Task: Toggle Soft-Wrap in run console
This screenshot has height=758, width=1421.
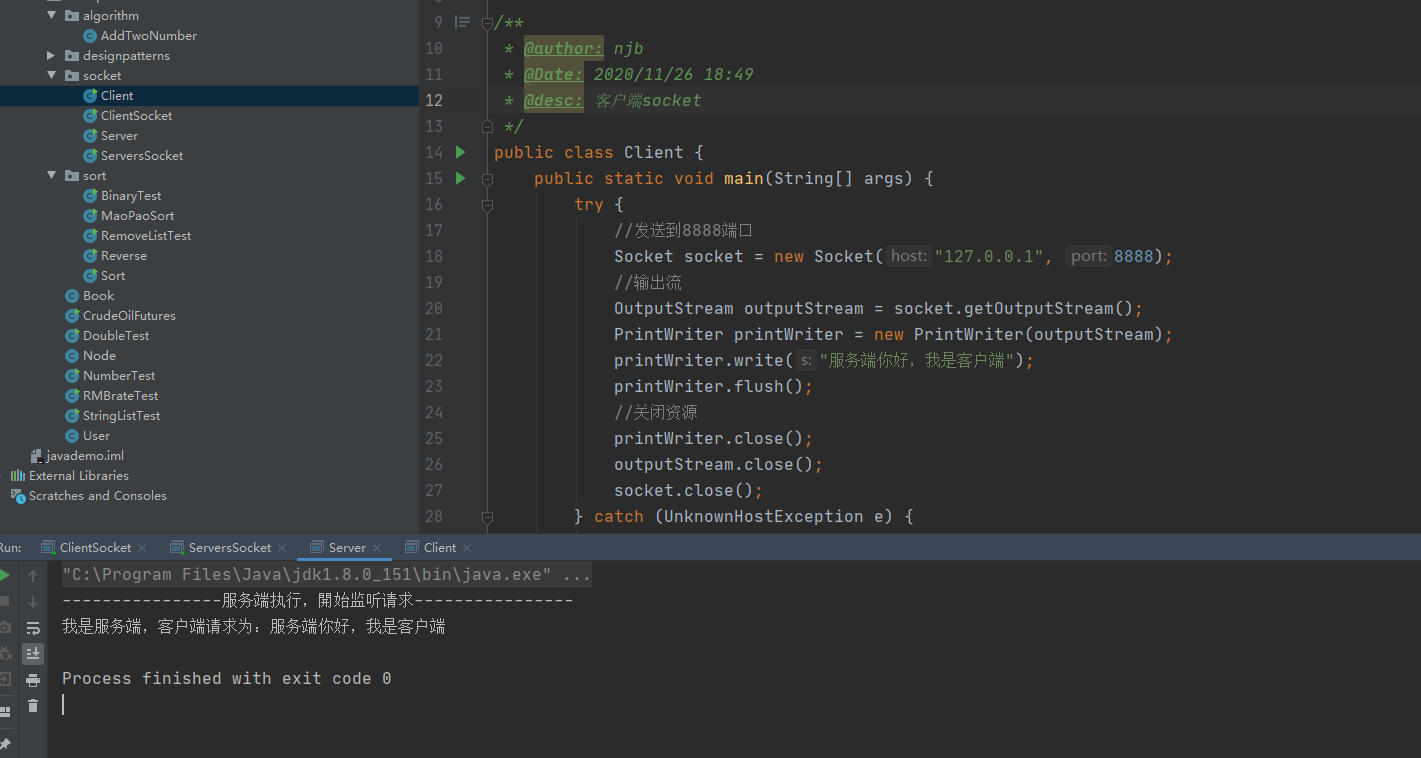Action: (33, 628)
